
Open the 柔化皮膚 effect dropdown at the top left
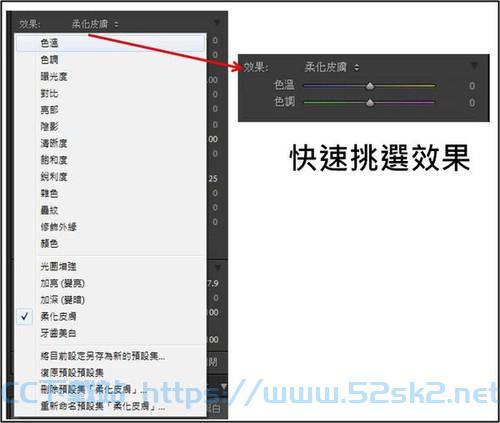pyautogui.click(x=95, y=24)
